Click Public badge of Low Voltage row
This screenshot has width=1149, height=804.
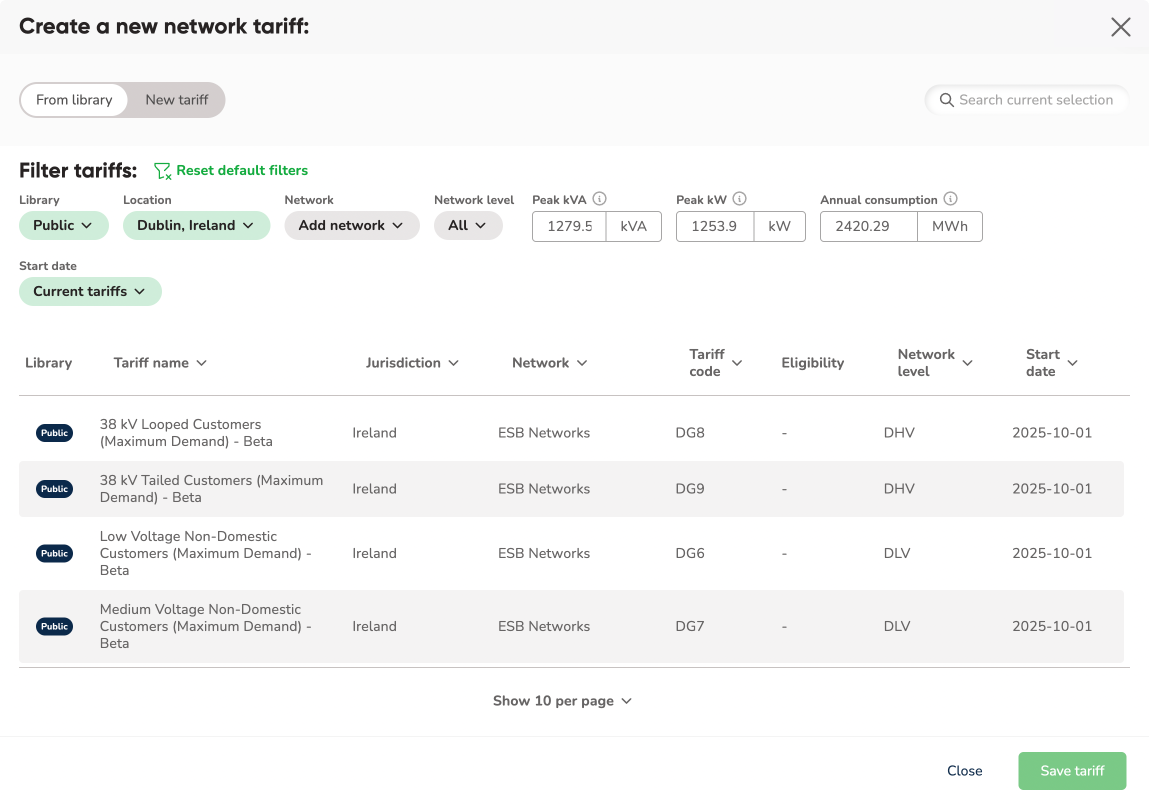click(54, 553)
